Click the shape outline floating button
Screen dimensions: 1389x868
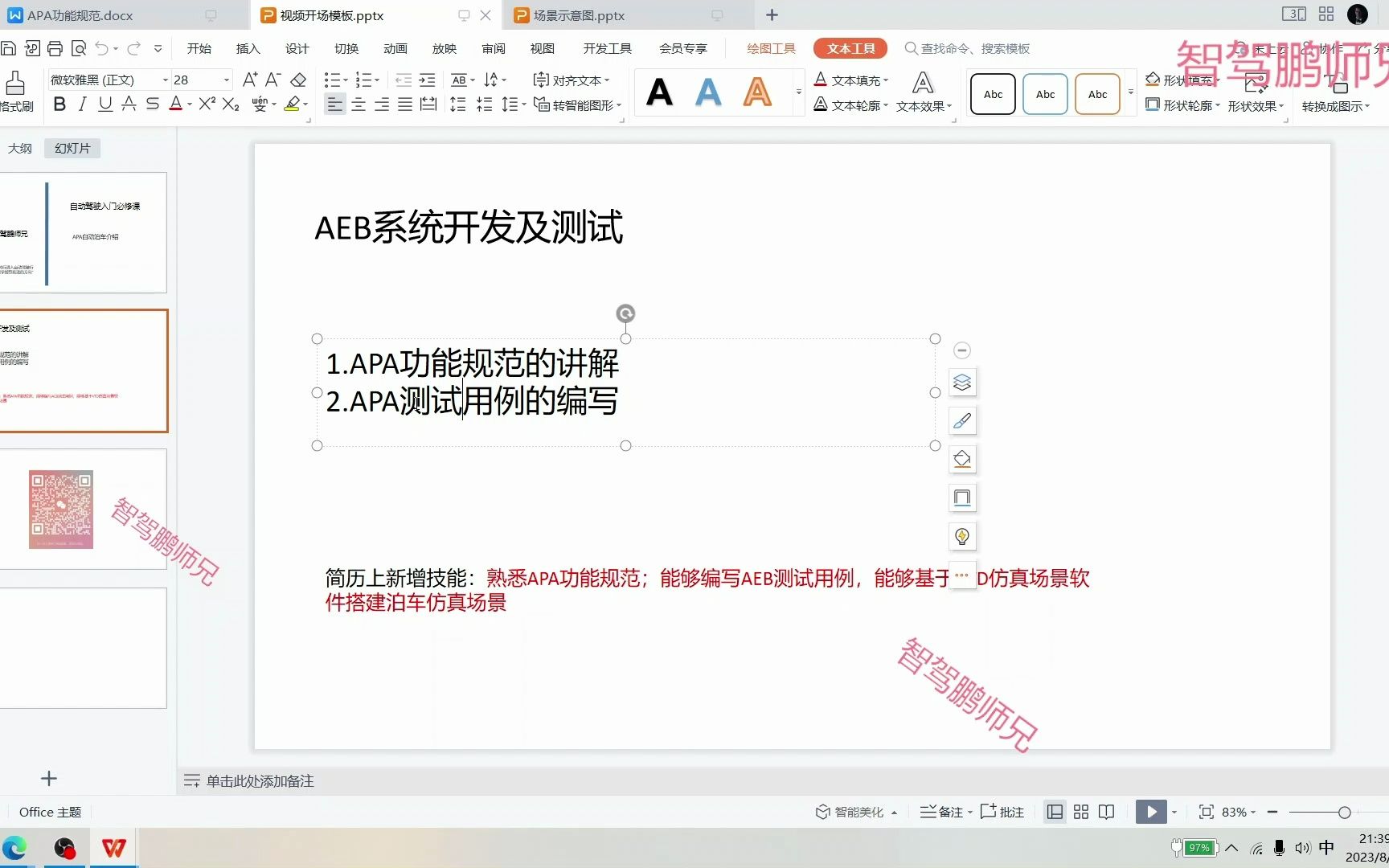pyautogui.click(x=962, y=498)
